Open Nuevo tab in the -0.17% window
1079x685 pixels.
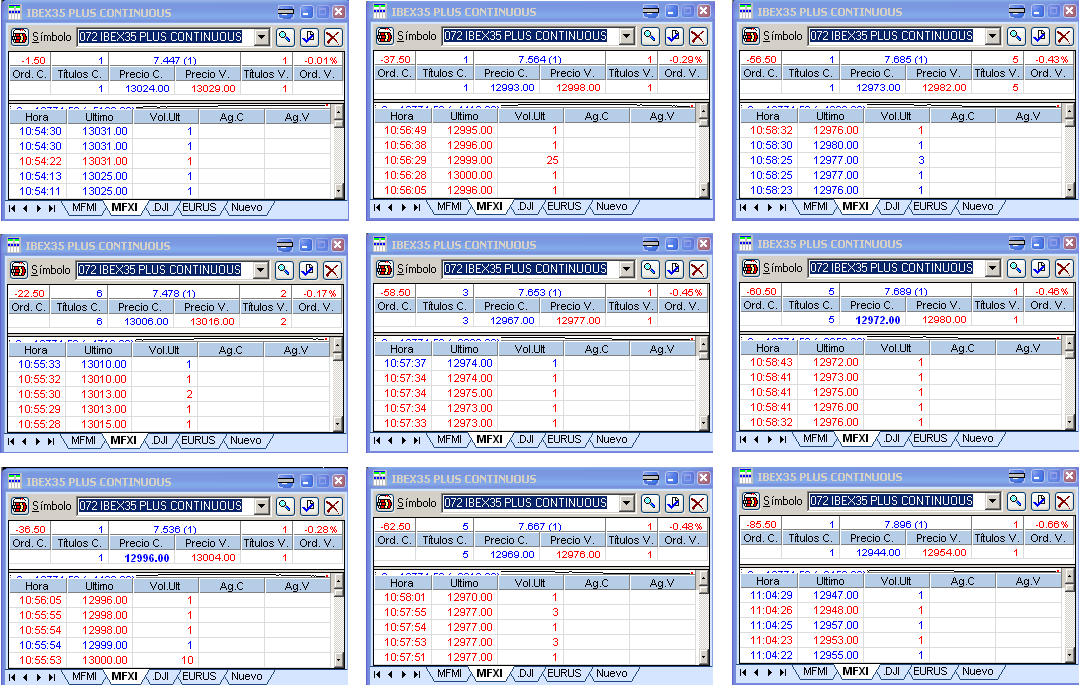pos(246,441)
